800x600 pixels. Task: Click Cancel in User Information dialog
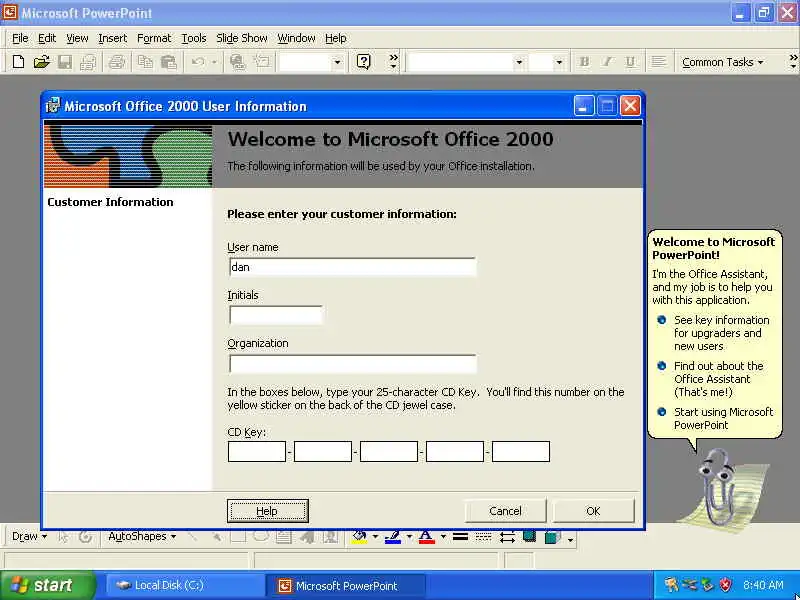point(505,511)
